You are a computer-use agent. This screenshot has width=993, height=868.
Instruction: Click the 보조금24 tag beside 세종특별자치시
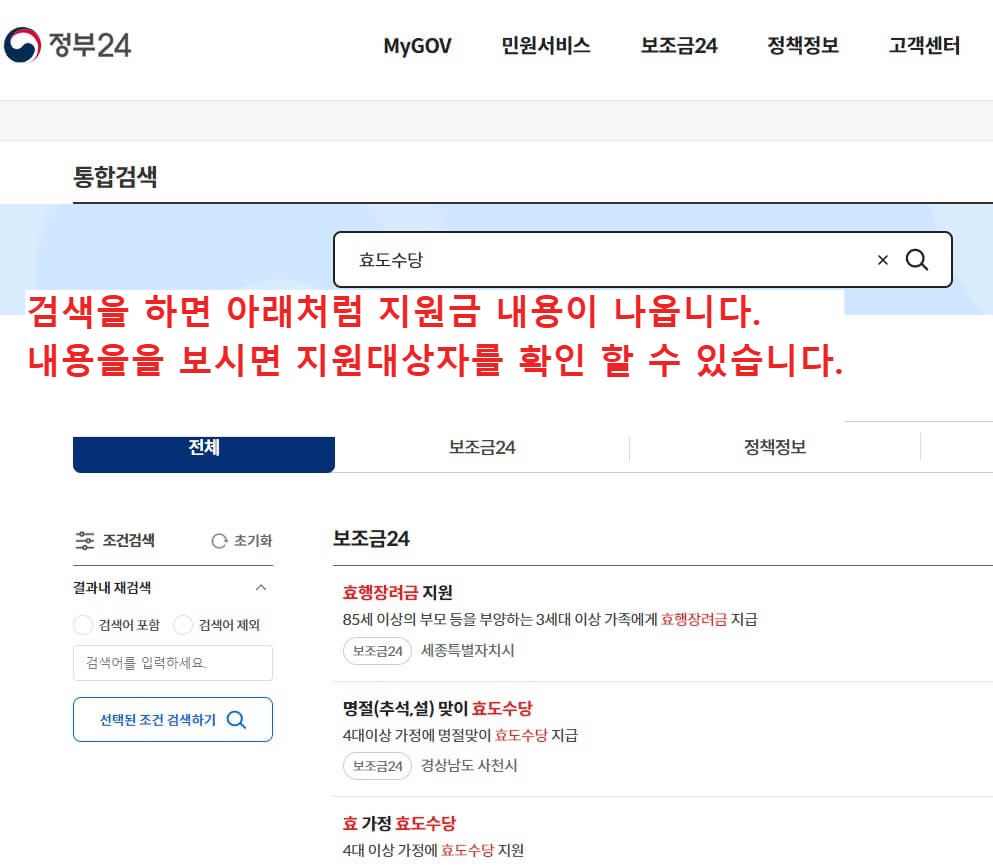tap(377, 651)
